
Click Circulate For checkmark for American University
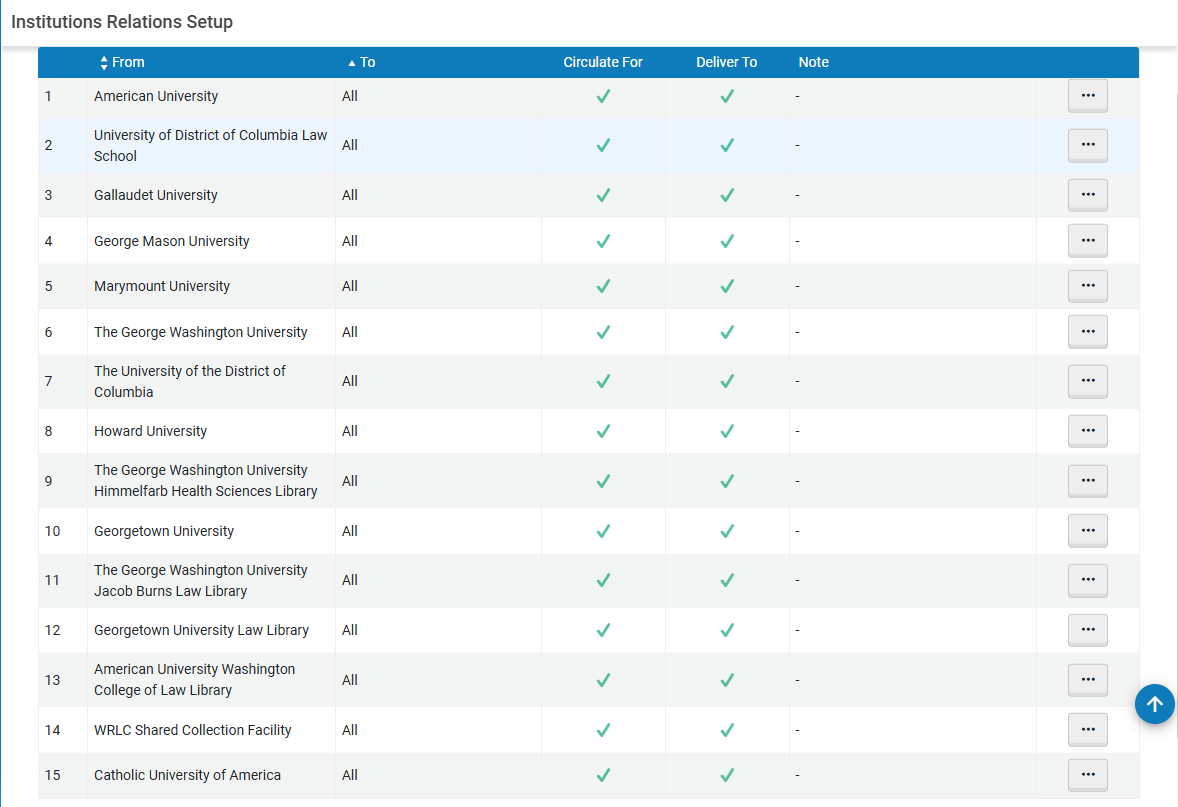click(603, 96)
